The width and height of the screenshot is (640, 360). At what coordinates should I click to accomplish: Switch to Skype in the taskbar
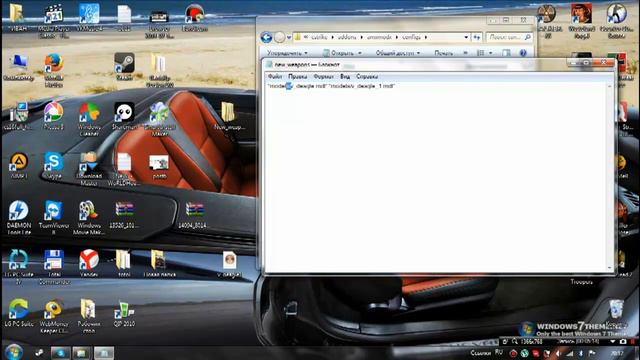point(60,353)
